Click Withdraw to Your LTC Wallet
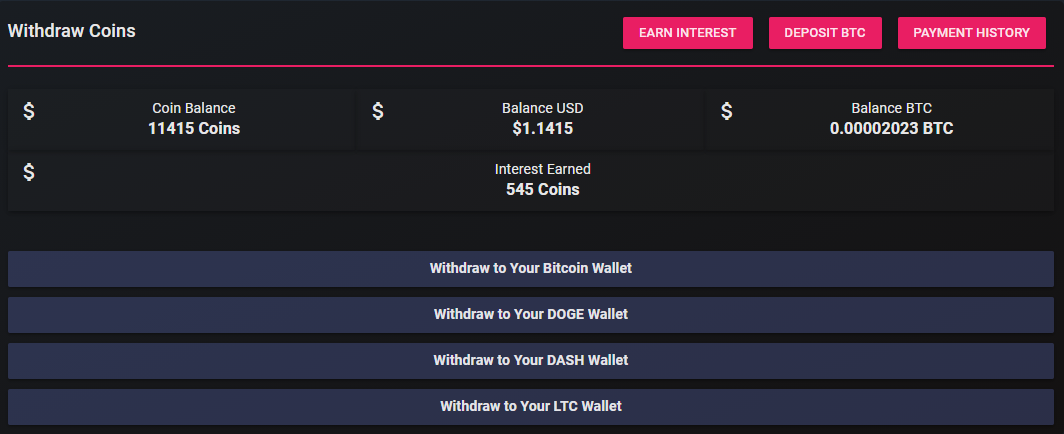1064x434 pixels. tap(531, 406)
